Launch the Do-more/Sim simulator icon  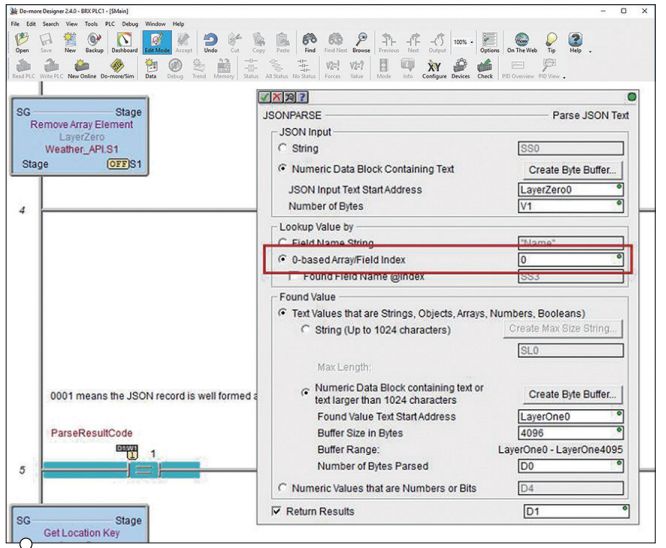pos(117,69)
